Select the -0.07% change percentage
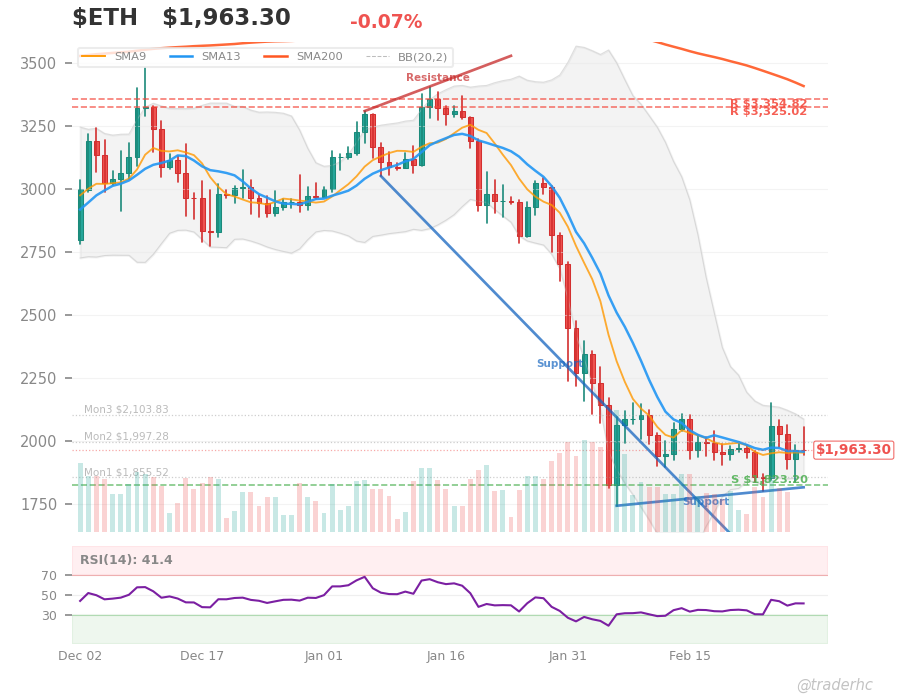This screenshot has width=900, height=700. coord(385,19)
